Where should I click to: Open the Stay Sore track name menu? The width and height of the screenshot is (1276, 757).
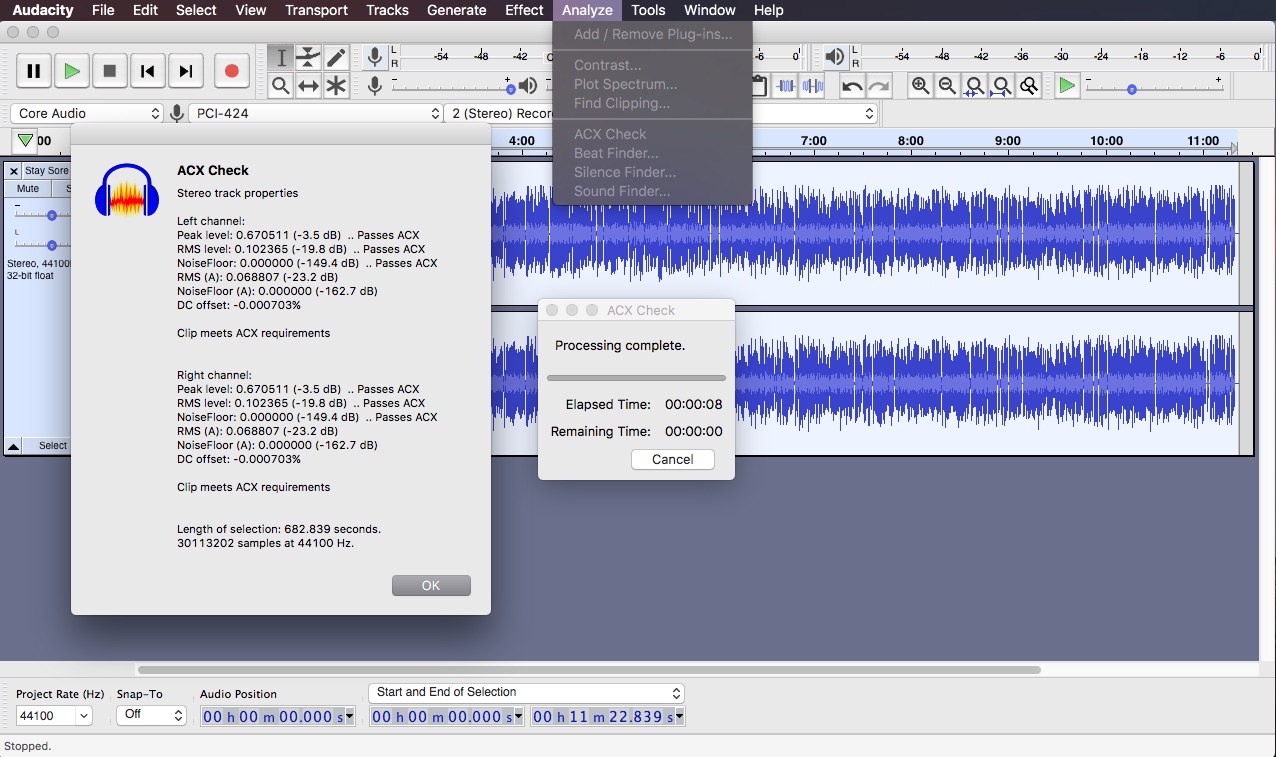click(x=47, y=171)
